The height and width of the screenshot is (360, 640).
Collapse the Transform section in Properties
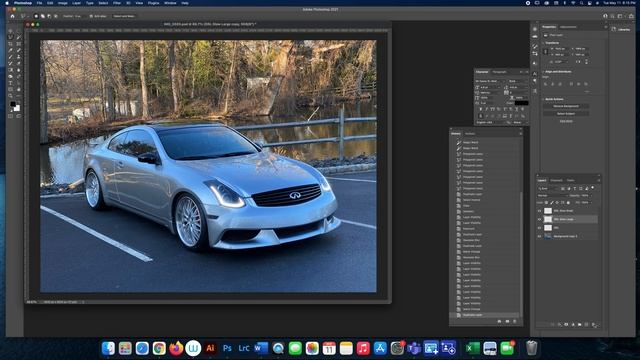pos(542,43)
